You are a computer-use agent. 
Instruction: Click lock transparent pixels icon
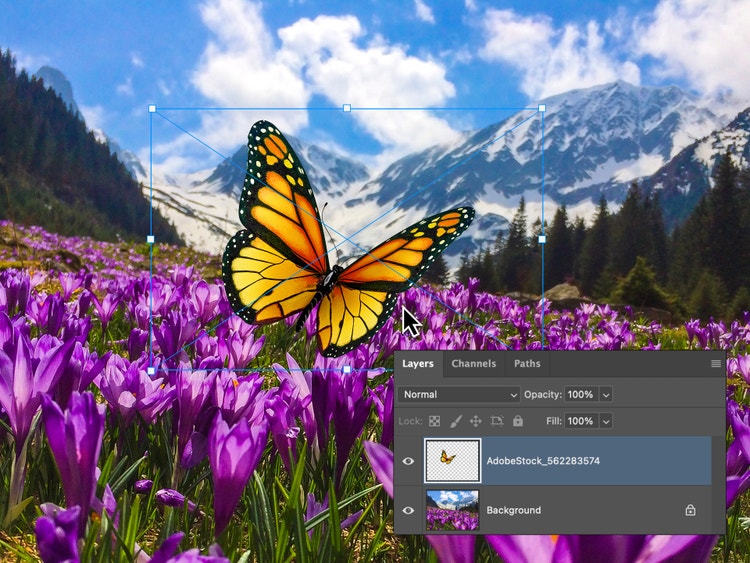[x=434, y=421]
